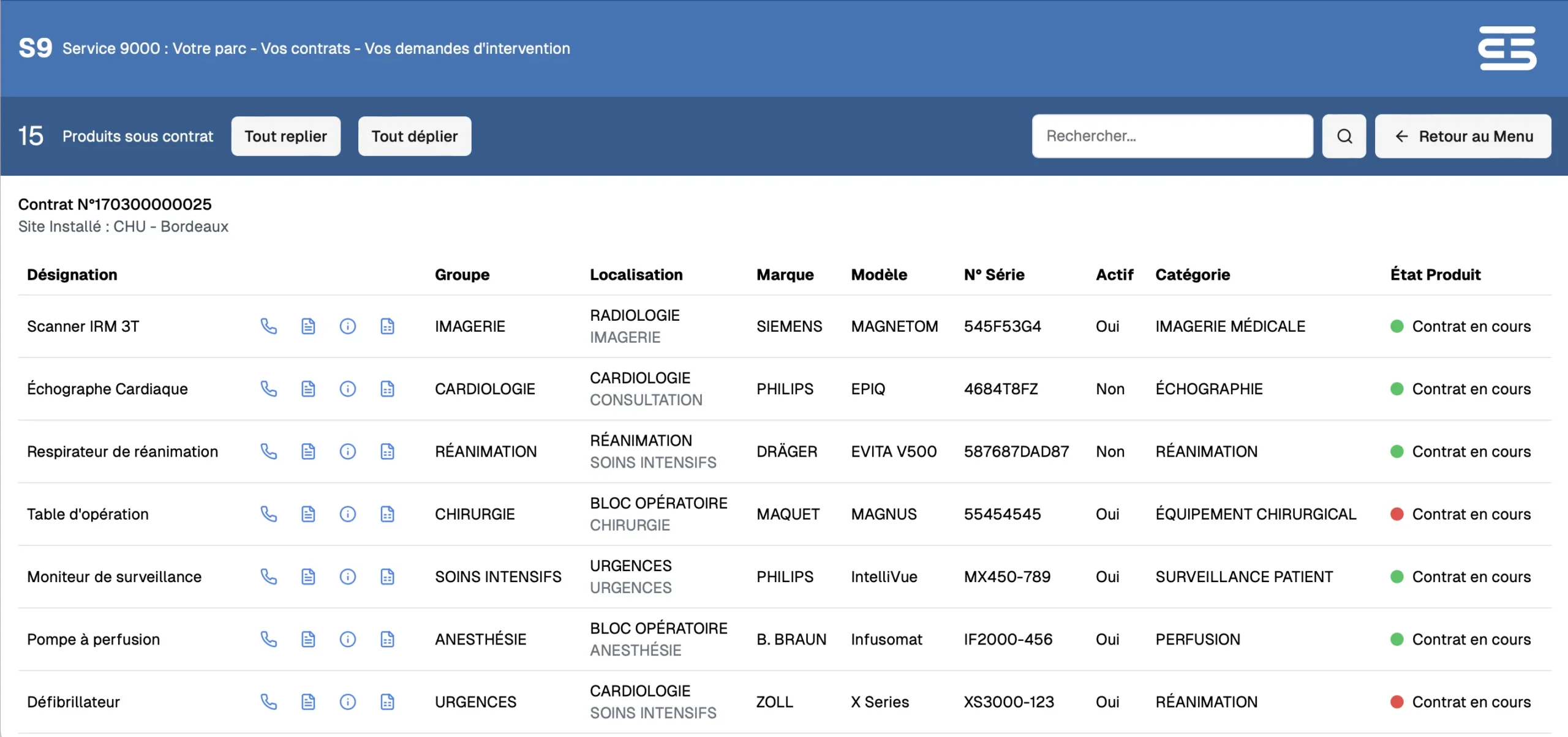Open report sheet icon for Table d'opération
This screenshot has width=1568, height=737.
[x=387, y=514]
